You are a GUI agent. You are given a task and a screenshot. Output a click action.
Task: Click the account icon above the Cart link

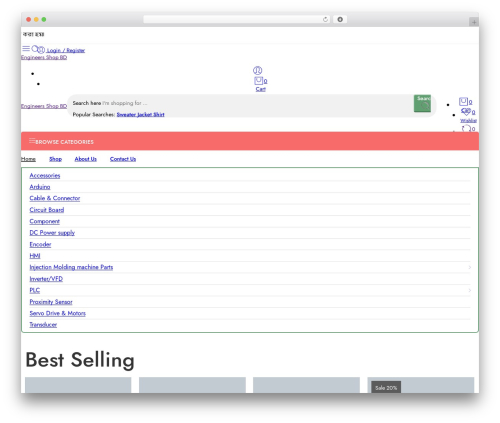point(257,70)
